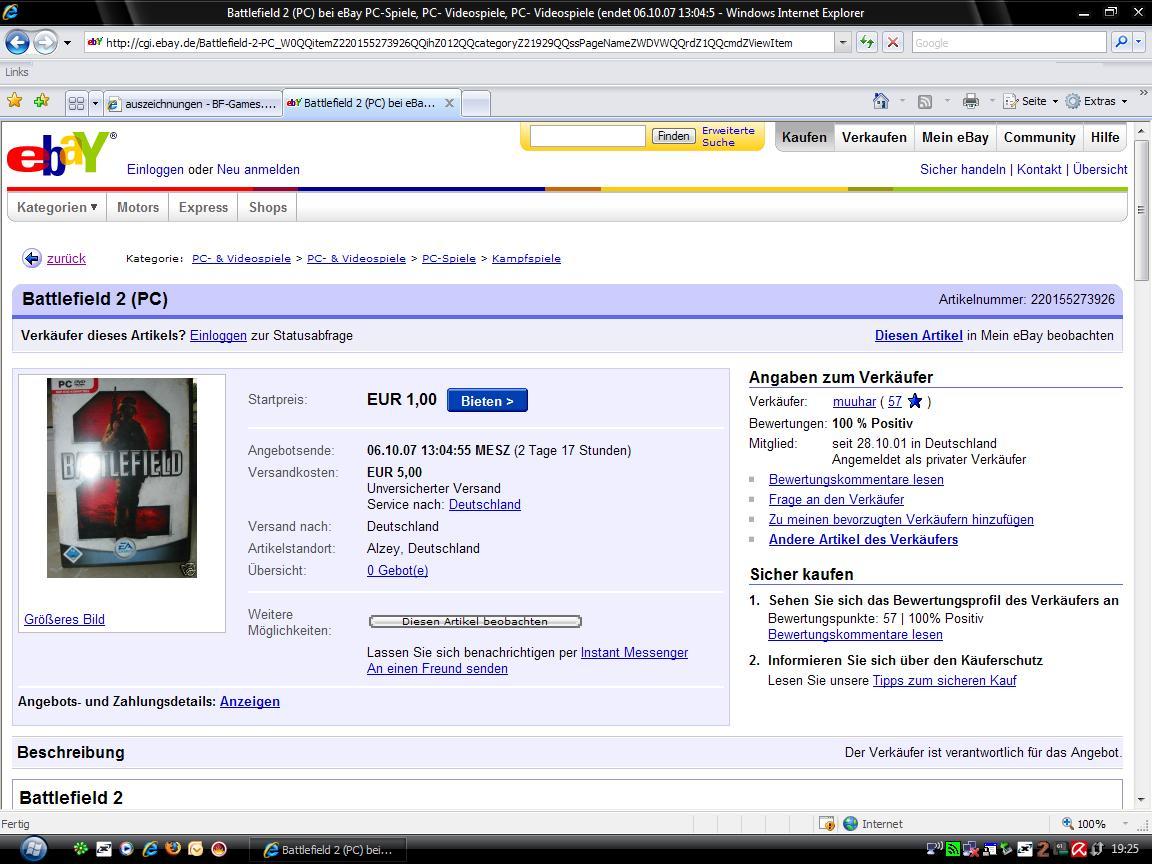Image resolution: width=1152 pixels, height=864 pixels.
Task: Open the search provider options dropdown
Action: (x=1139, y=43)
